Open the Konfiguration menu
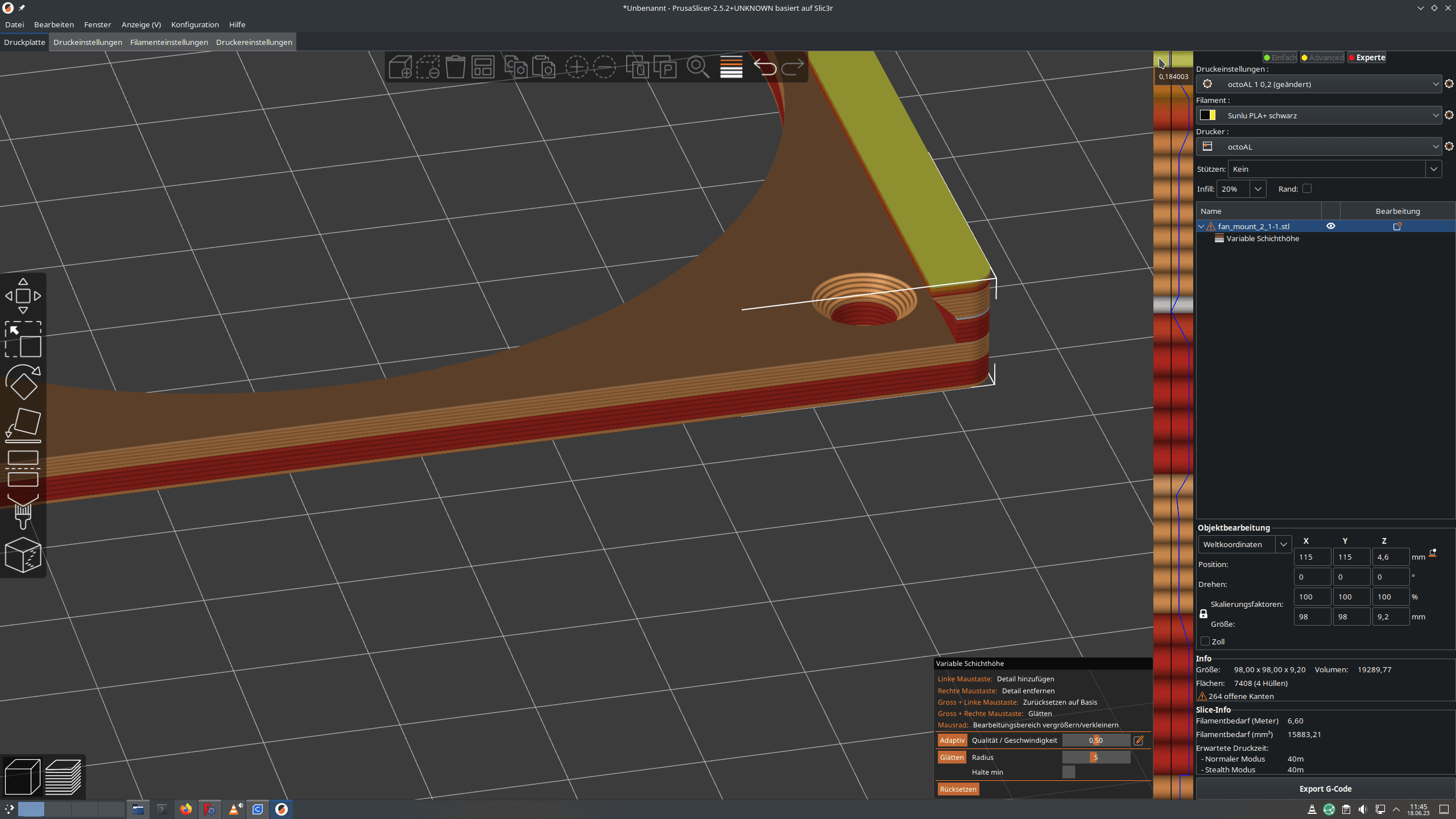This screenshot has height=819, width=1456. 195,24
